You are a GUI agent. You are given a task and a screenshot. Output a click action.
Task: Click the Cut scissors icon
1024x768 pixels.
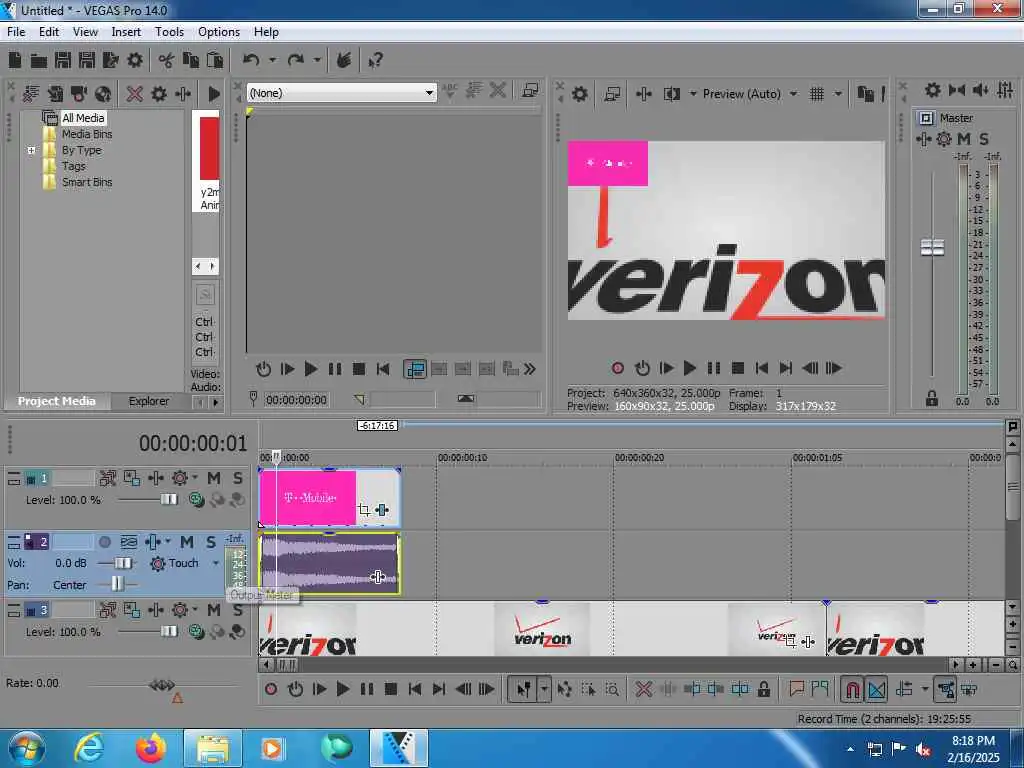click(166, 60)
